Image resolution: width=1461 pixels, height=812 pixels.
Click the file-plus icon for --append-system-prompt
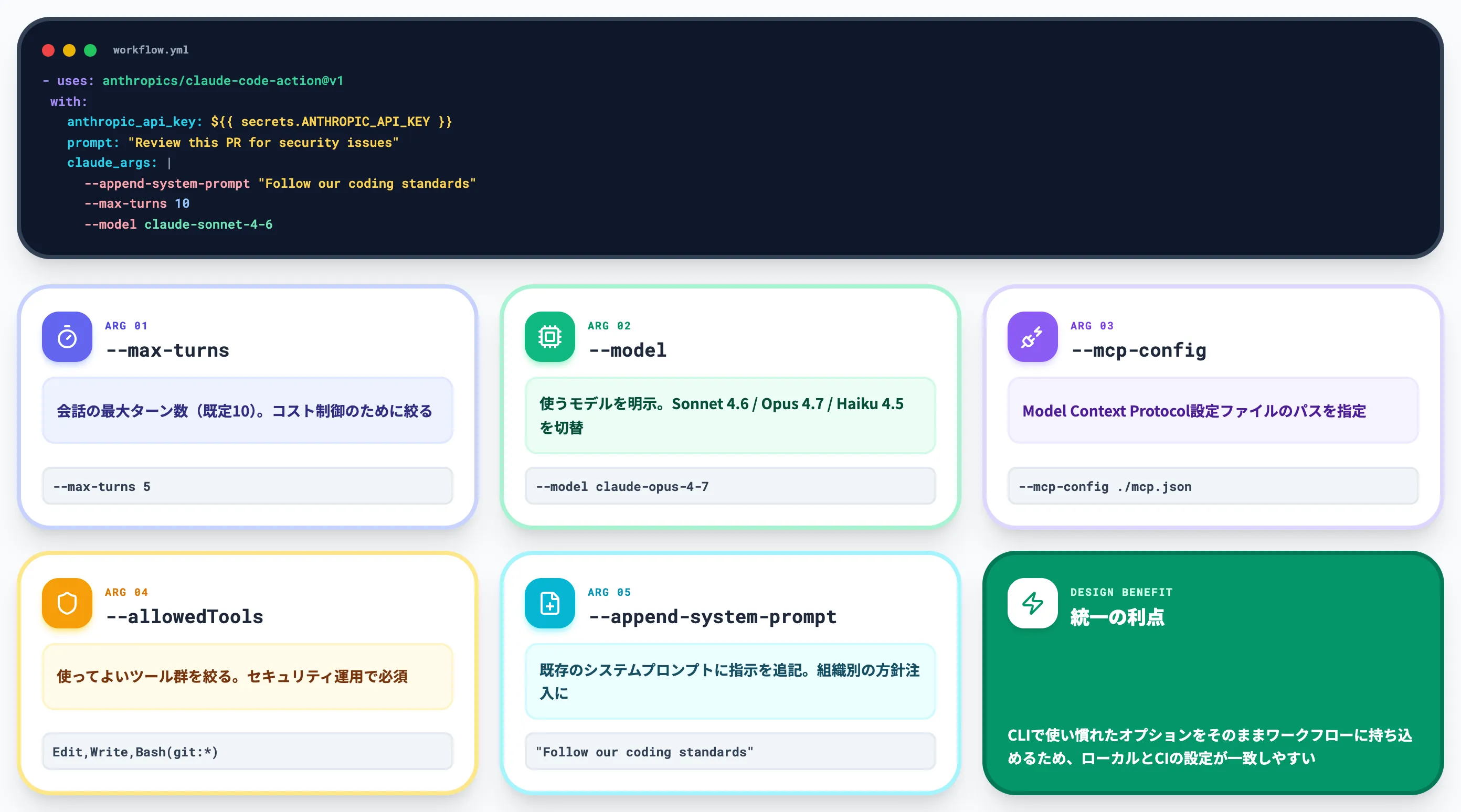pos(549,603)
